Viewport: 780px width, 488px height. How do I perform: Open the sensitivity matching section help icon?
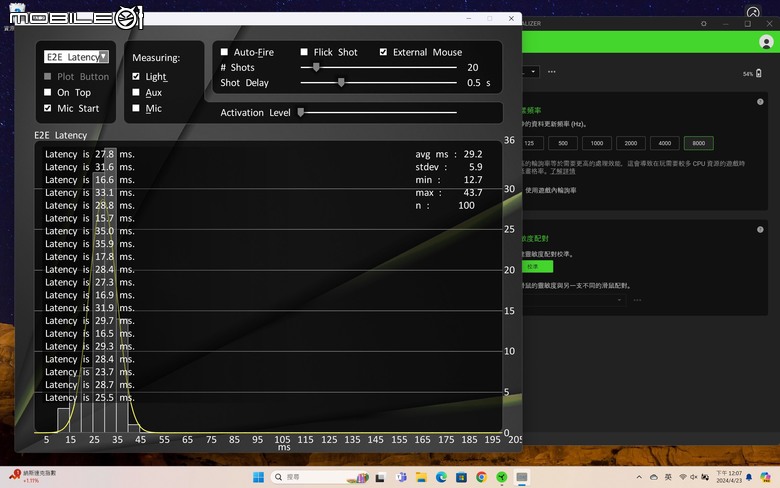(x=760, y=229)
